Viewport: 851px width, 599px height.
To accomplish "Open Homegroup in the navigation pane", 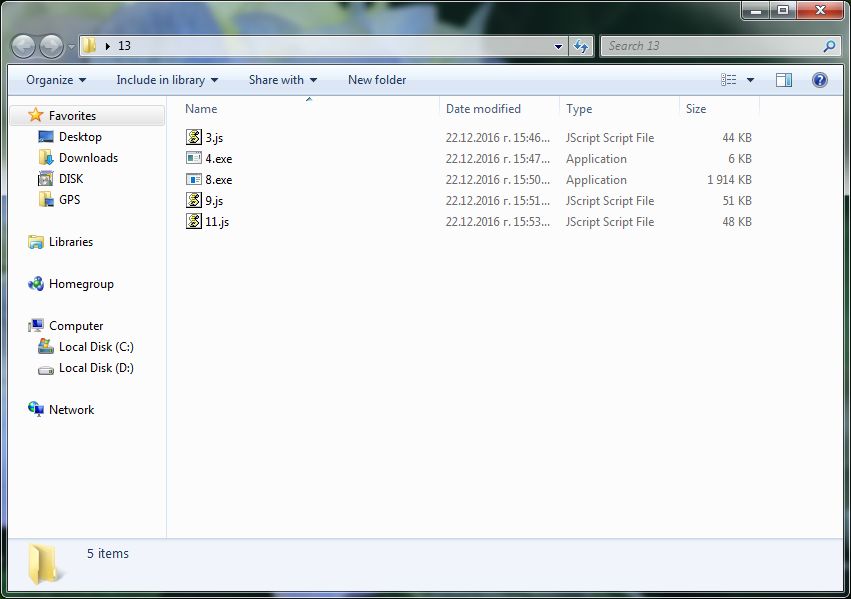I will (81, 284).
